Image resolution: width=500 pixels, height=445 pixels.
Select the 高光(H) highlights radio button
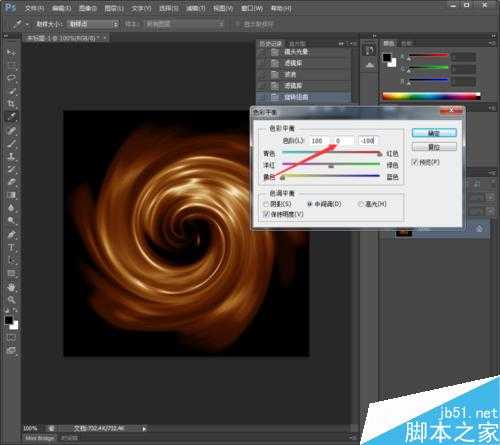click(360, 204)
